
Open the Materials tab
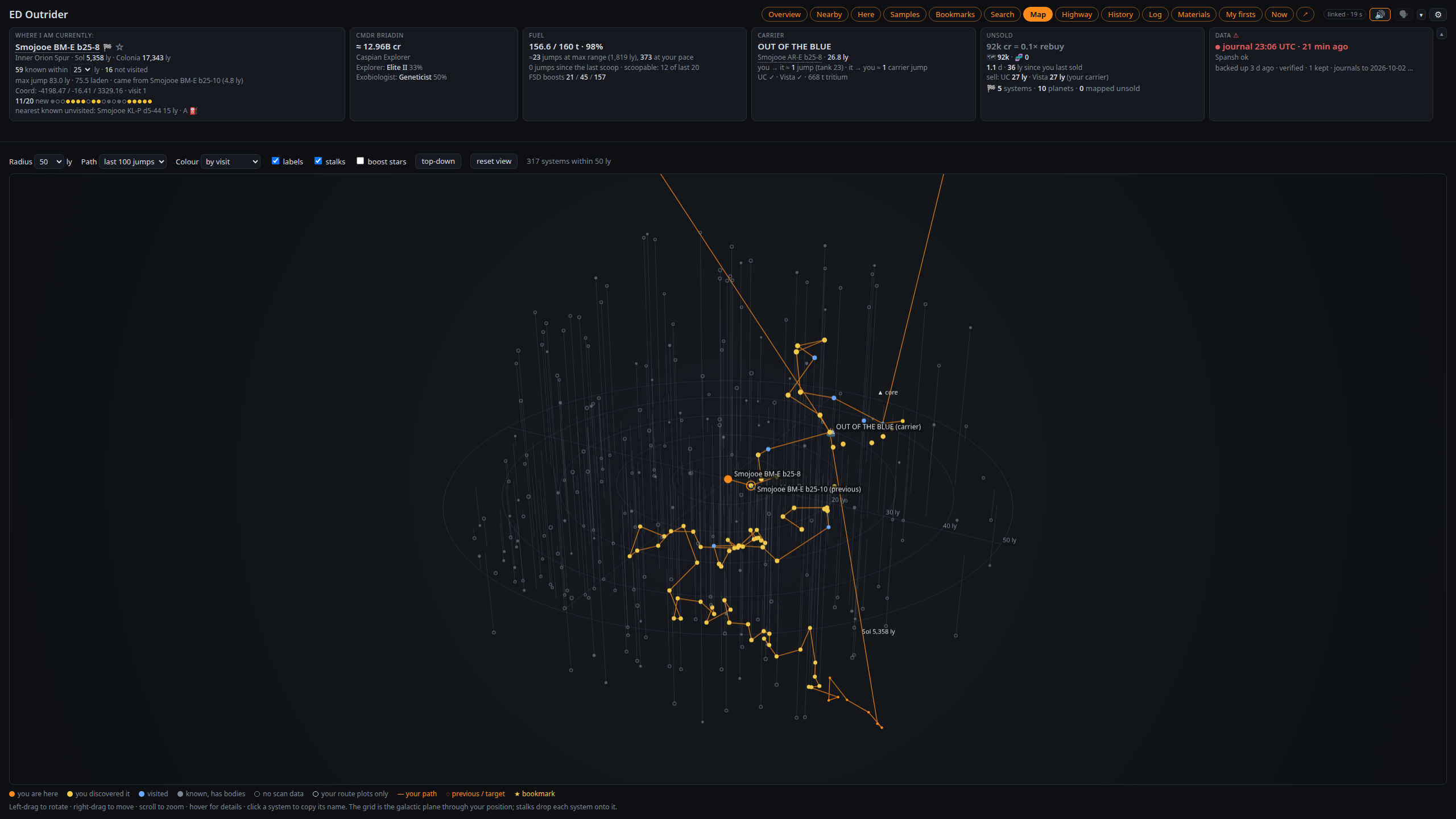(1194, 14)
